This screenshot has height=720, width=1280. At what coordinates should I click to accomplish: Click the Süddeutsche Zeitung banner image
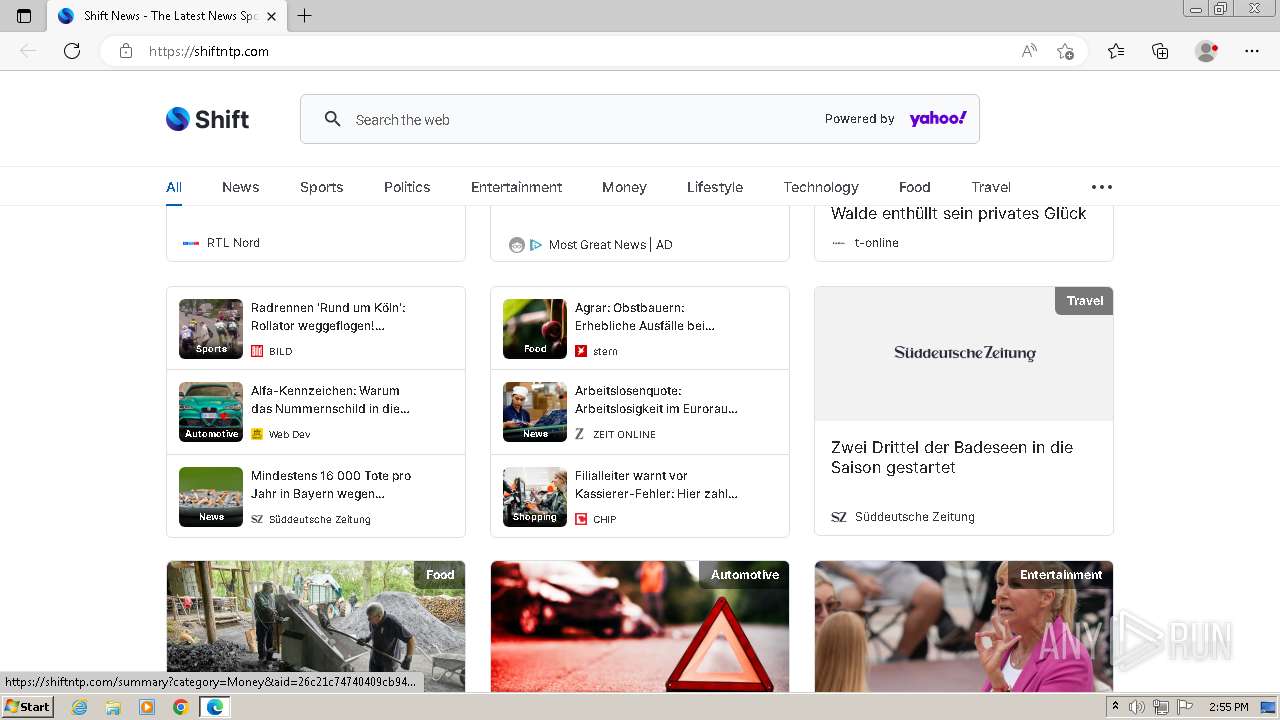coord(964,353)
